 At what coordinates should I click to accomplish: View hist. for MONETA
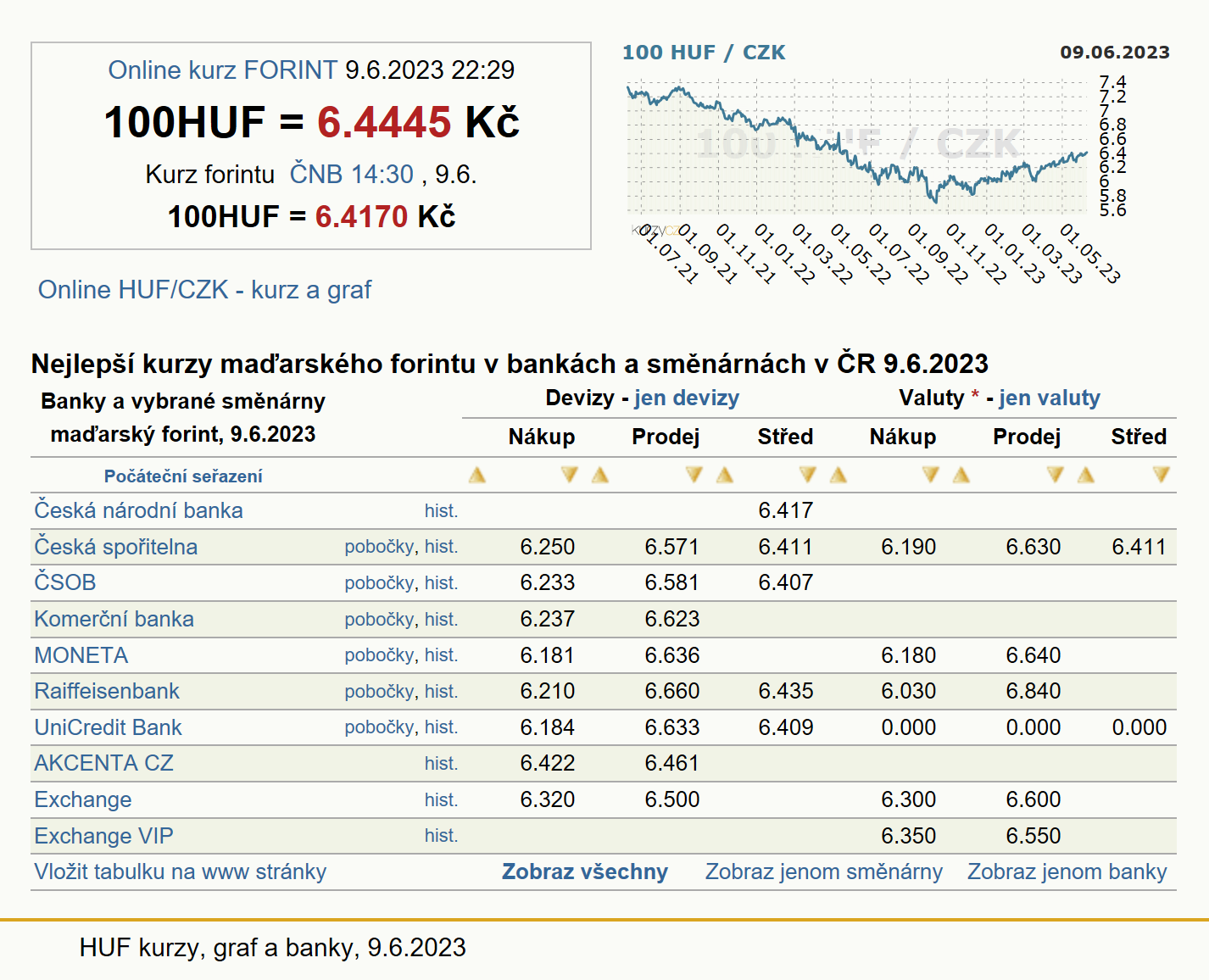pyautogui.click(x=441, y=655)
